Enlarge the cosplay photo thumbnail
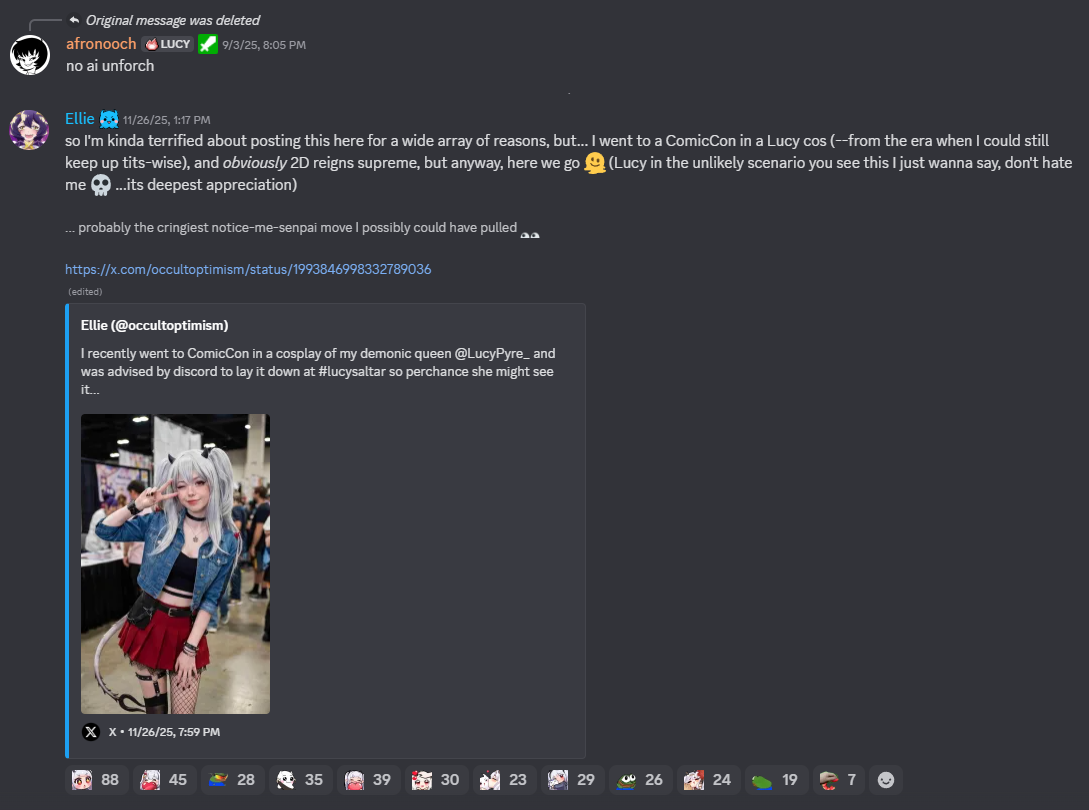The image size is (1089, 810). (175, 563)
